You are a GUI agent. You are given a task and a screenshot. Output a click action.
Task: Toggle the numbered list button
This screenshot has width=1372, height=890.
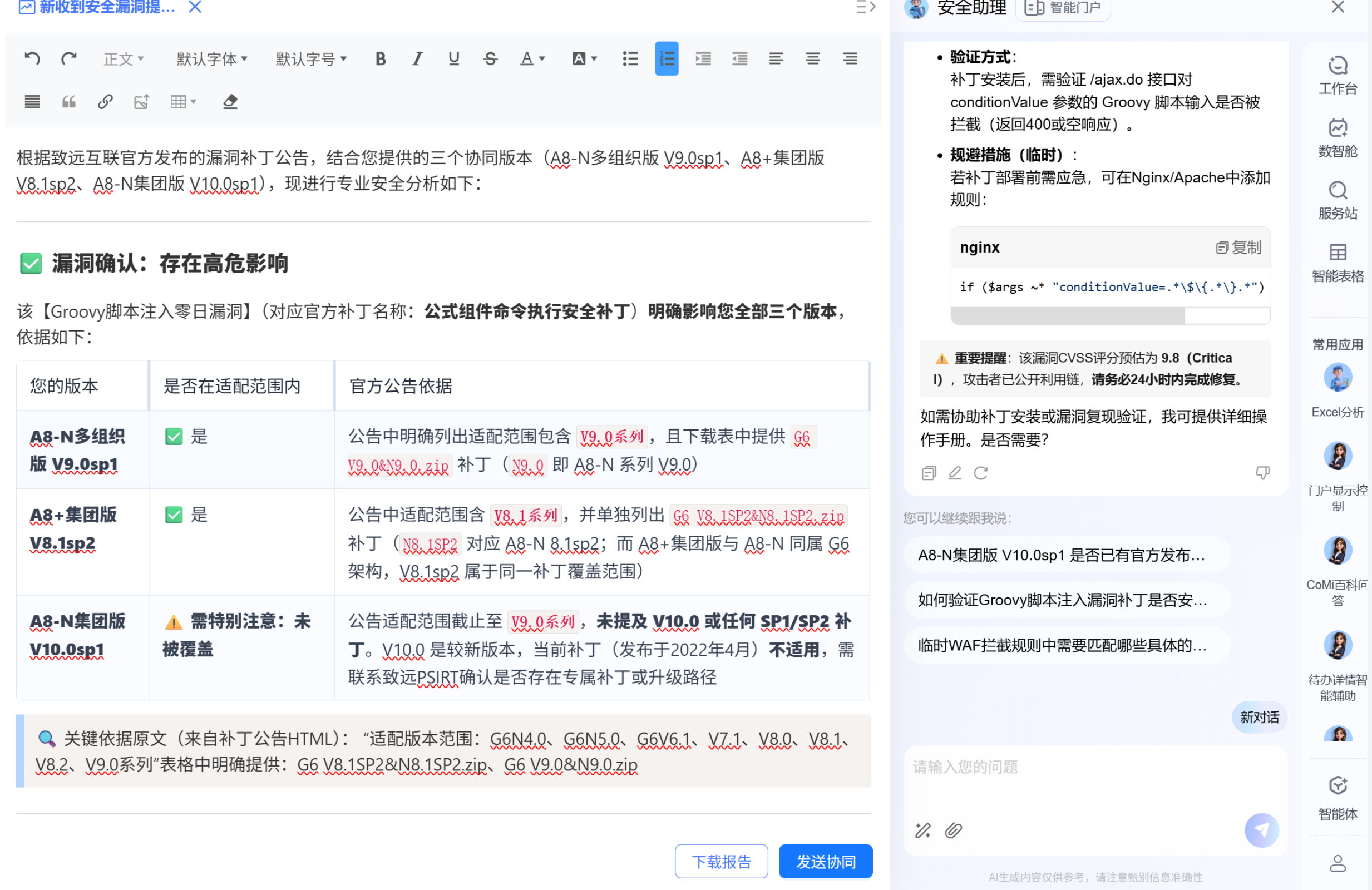tap(667, 58)
